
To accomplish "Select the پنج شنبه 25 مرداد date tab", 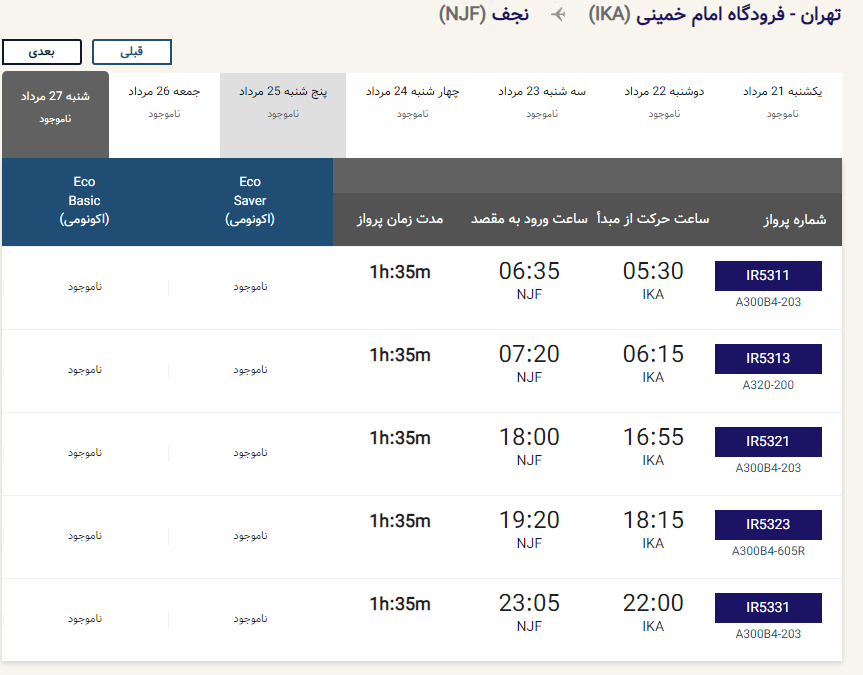I will pyautogui.click(x=283, y=115).
